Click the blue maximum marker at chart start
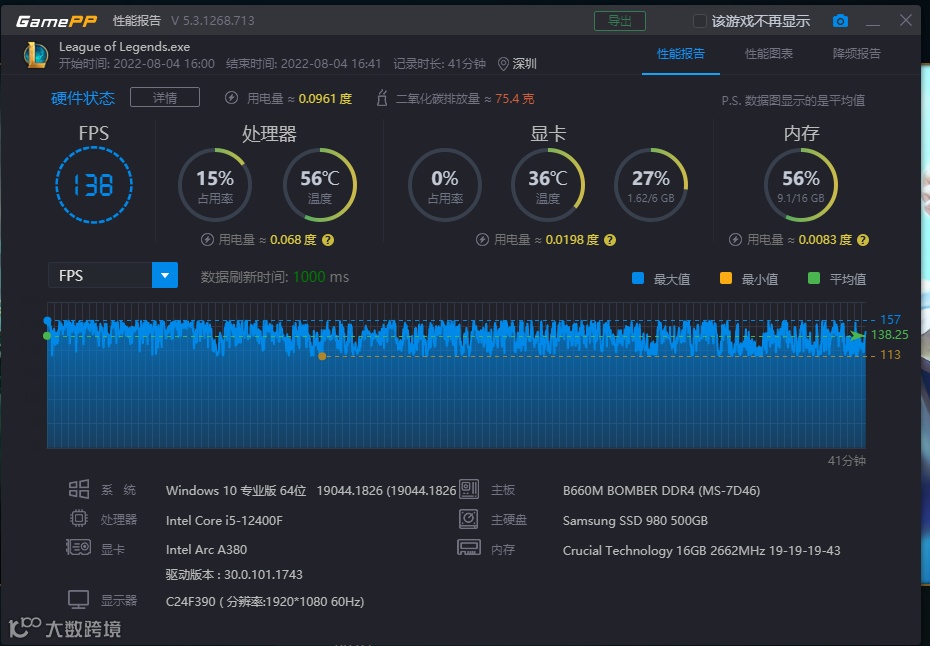This screenshot has height=646, width=930. click(47, 321)
